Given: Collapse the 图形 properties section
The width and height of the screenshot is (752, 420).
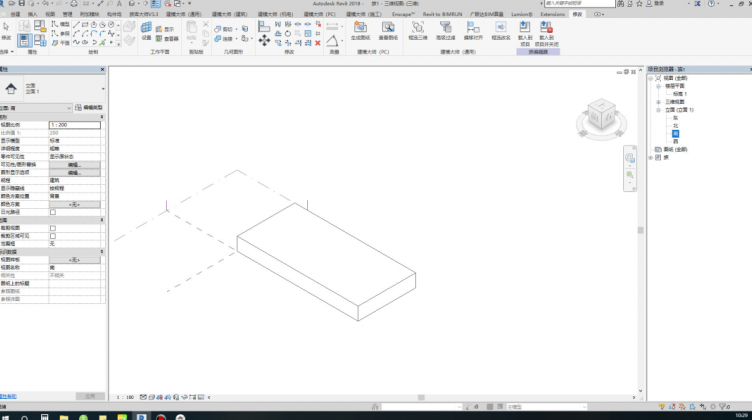Looking at the screenshot, I should point(102,117).
